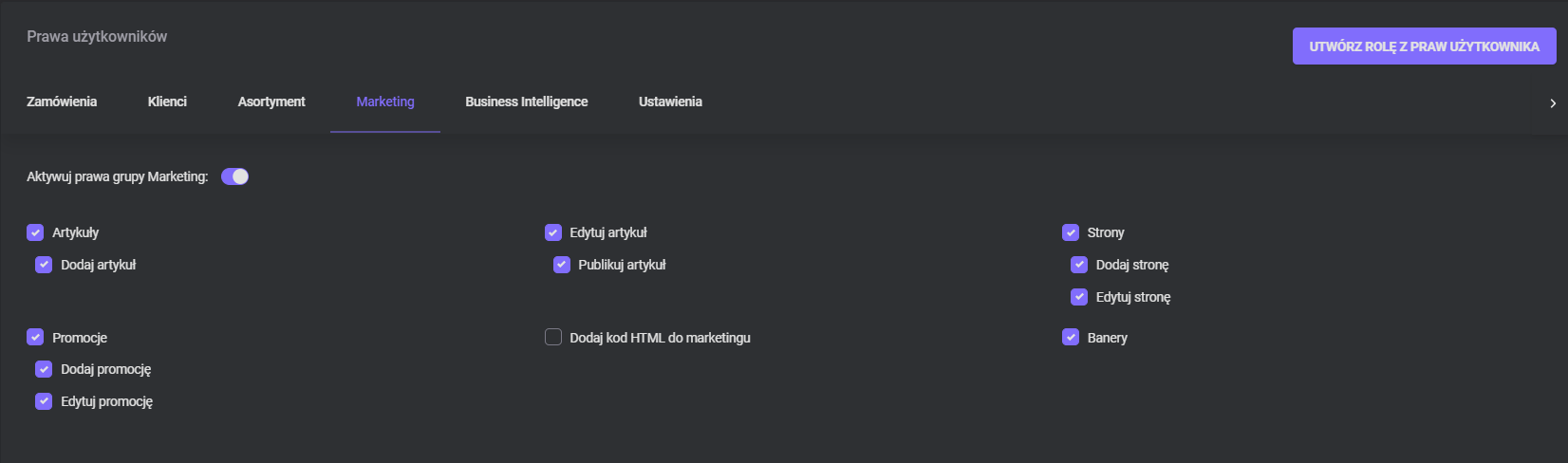The image size is (1568, 463).
Task: Uncheck the Strony checkbox
Action: click(1071, 232)
